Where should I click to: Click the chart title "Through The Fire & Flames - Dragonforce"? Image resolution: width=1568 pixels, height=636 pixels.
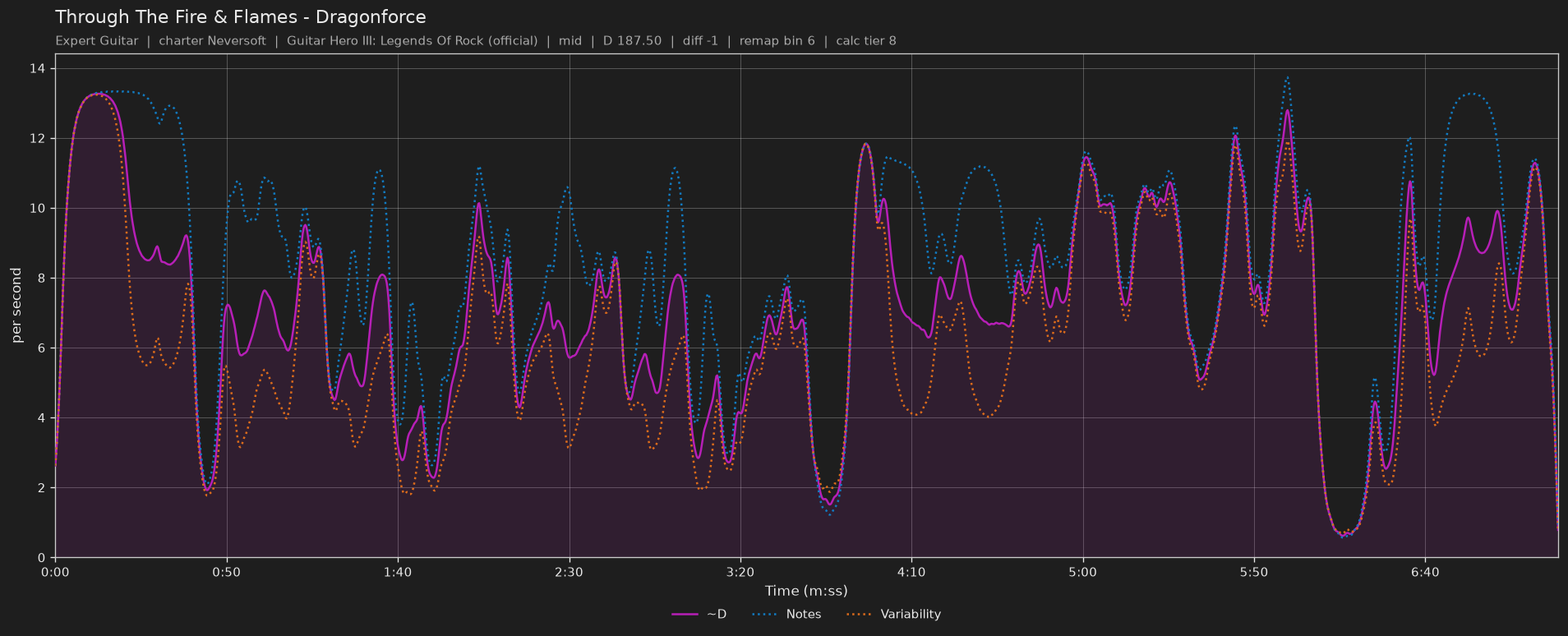tap(241, 17)
